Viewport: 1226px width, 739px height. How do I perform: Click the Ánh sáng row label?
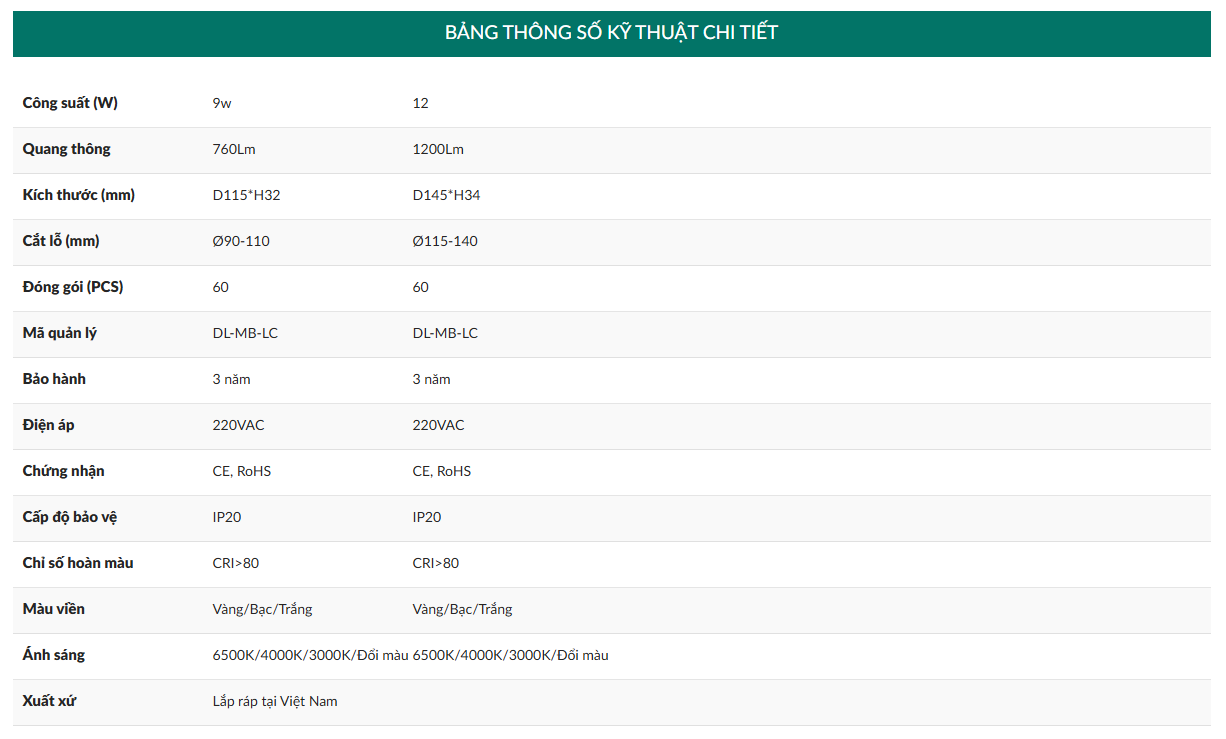(x=54, y=655)
